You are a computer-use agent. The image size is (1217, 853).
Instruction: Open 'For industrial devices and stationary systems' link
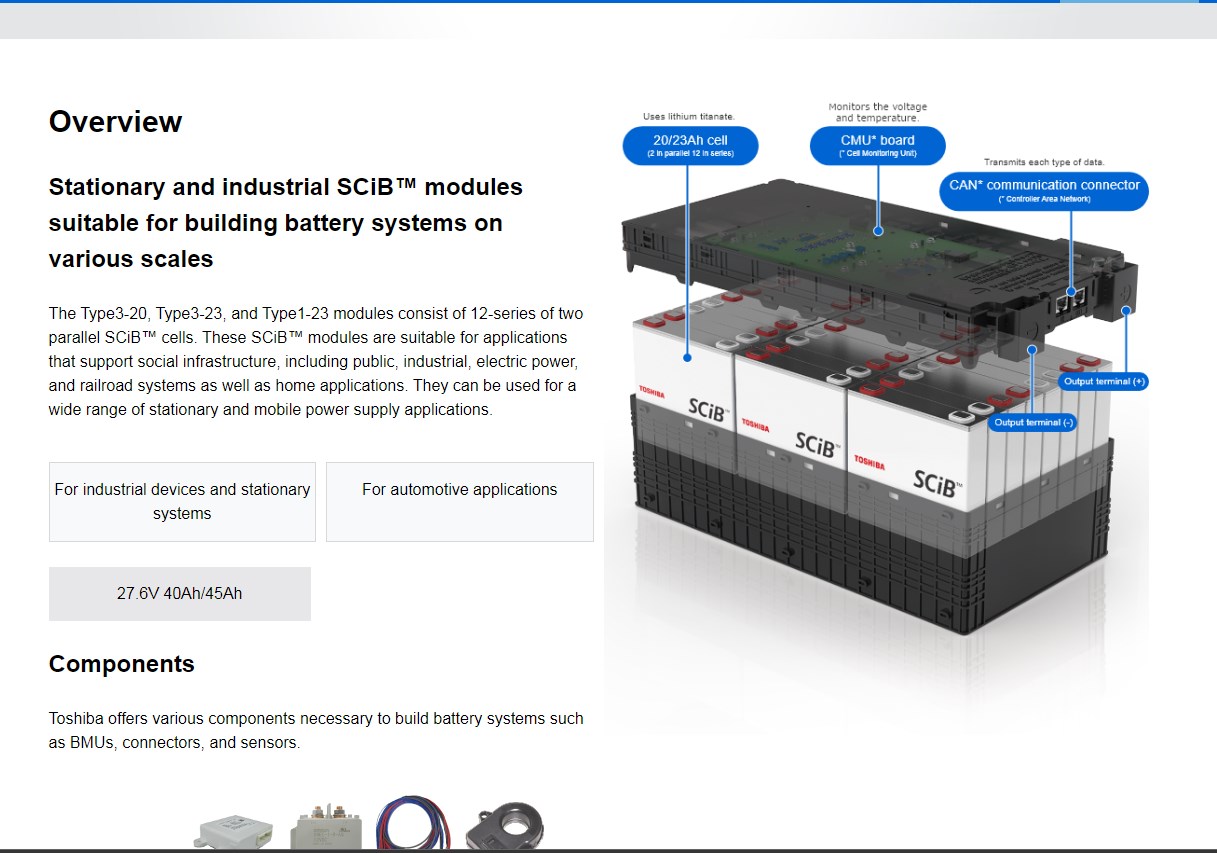click(x=182, y=501)
